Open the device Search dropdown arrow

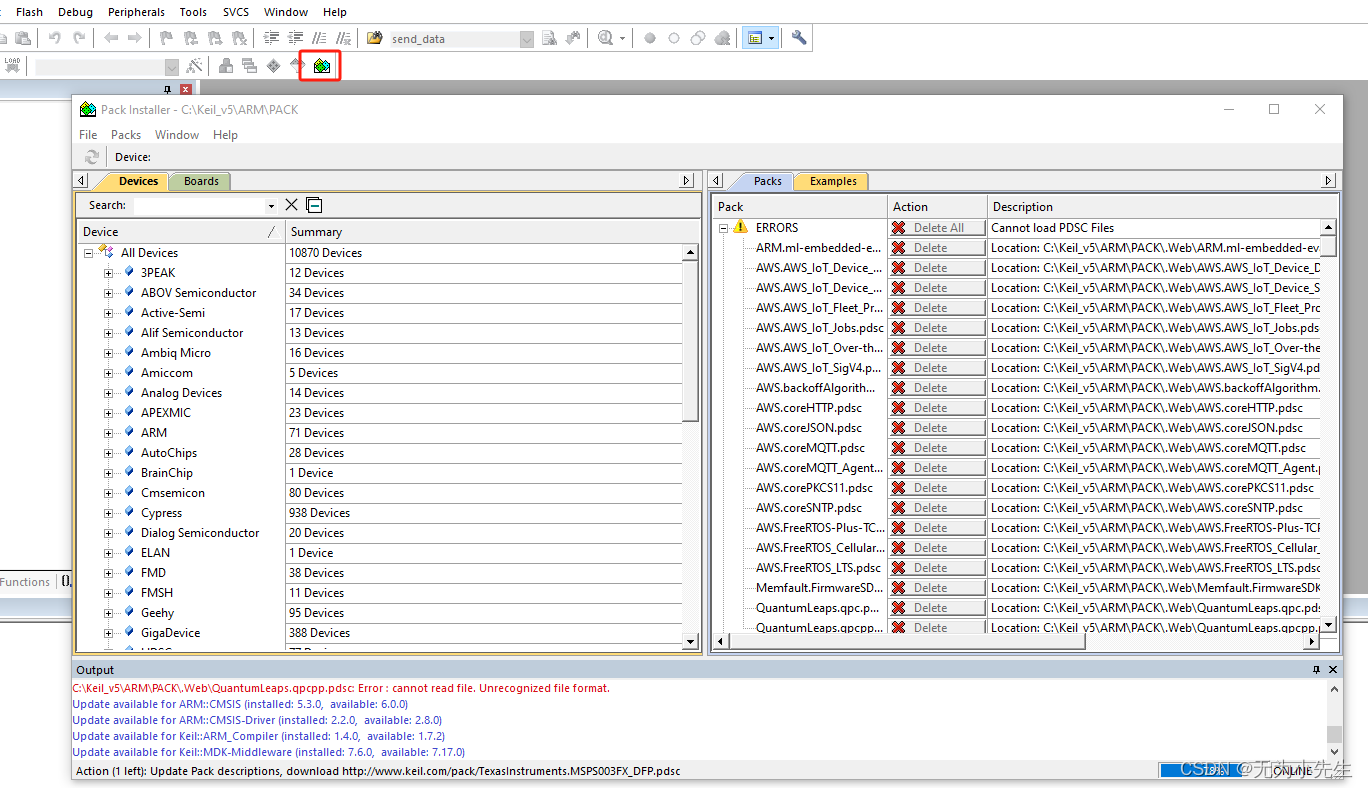pyautogui.click(x=271, y=206)
